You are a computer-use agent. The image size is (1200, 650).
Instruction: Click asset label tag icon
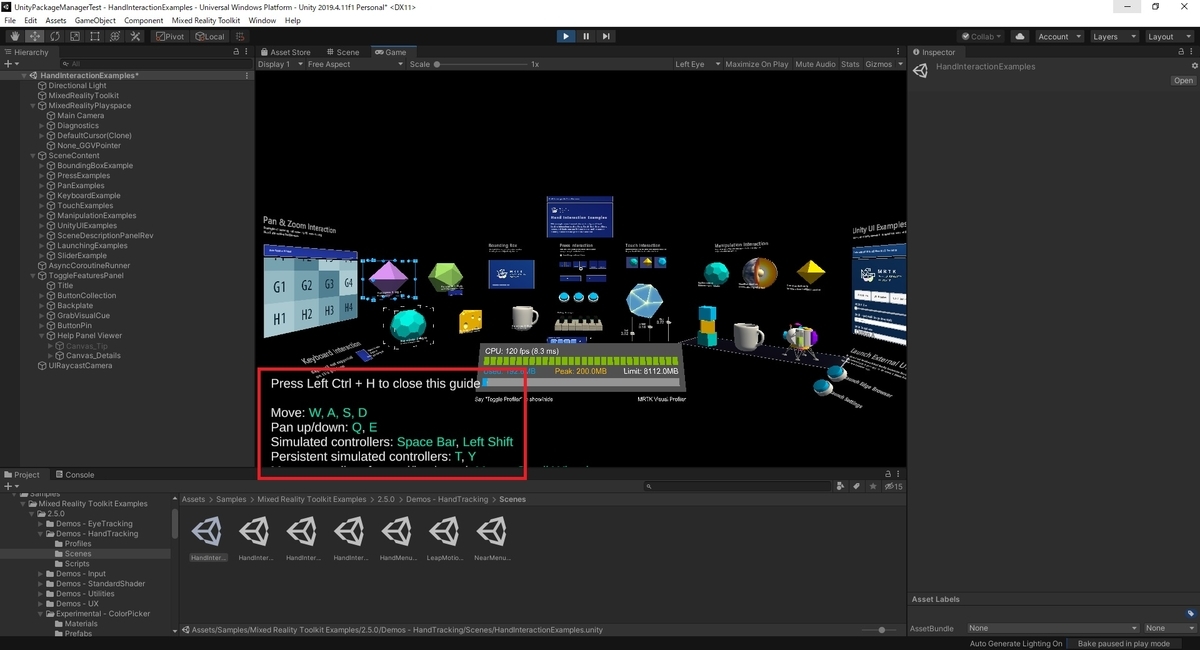click(x=1190, y=613)
